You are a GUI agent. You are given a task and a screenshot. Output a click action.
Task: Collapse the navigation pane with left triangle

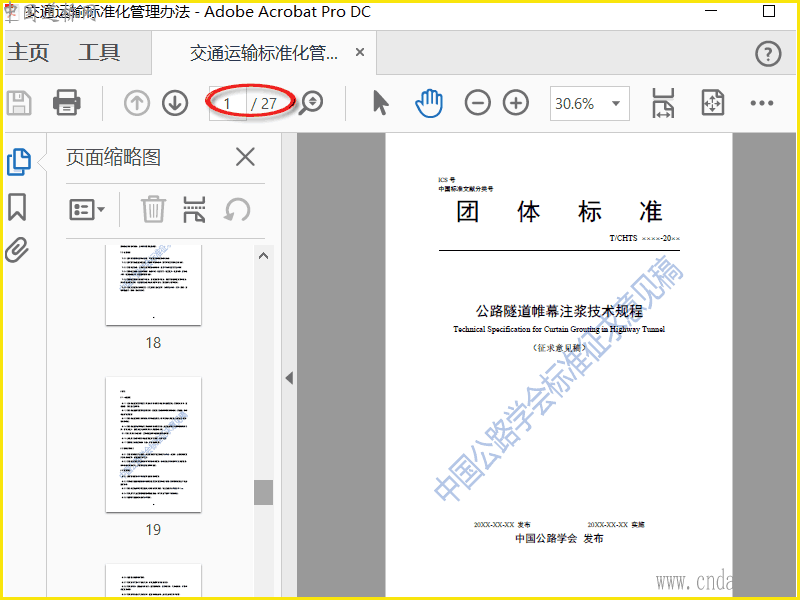click(289, 378)
